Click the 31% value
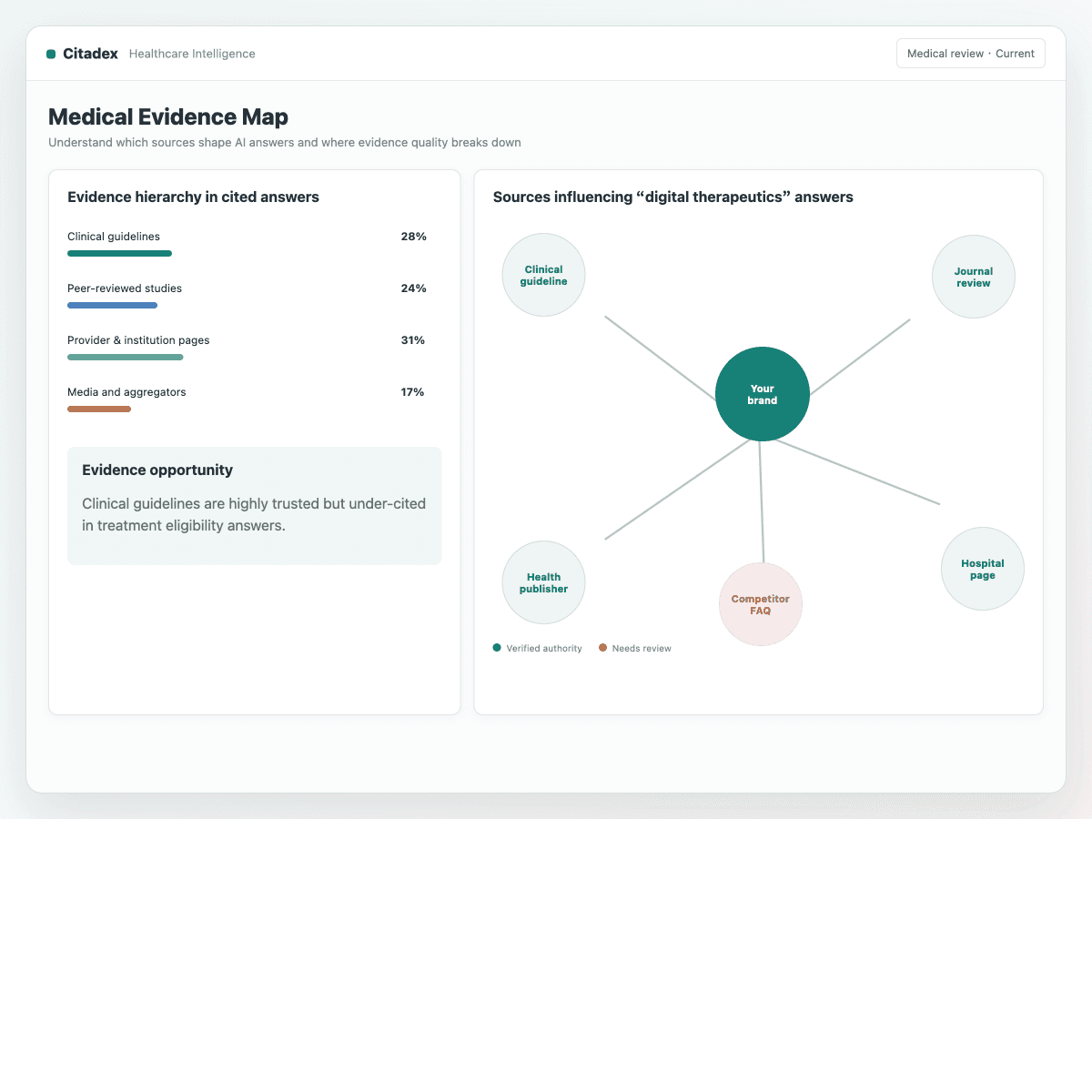This screenshot has height=1092, width=1092. coord(413,340)
